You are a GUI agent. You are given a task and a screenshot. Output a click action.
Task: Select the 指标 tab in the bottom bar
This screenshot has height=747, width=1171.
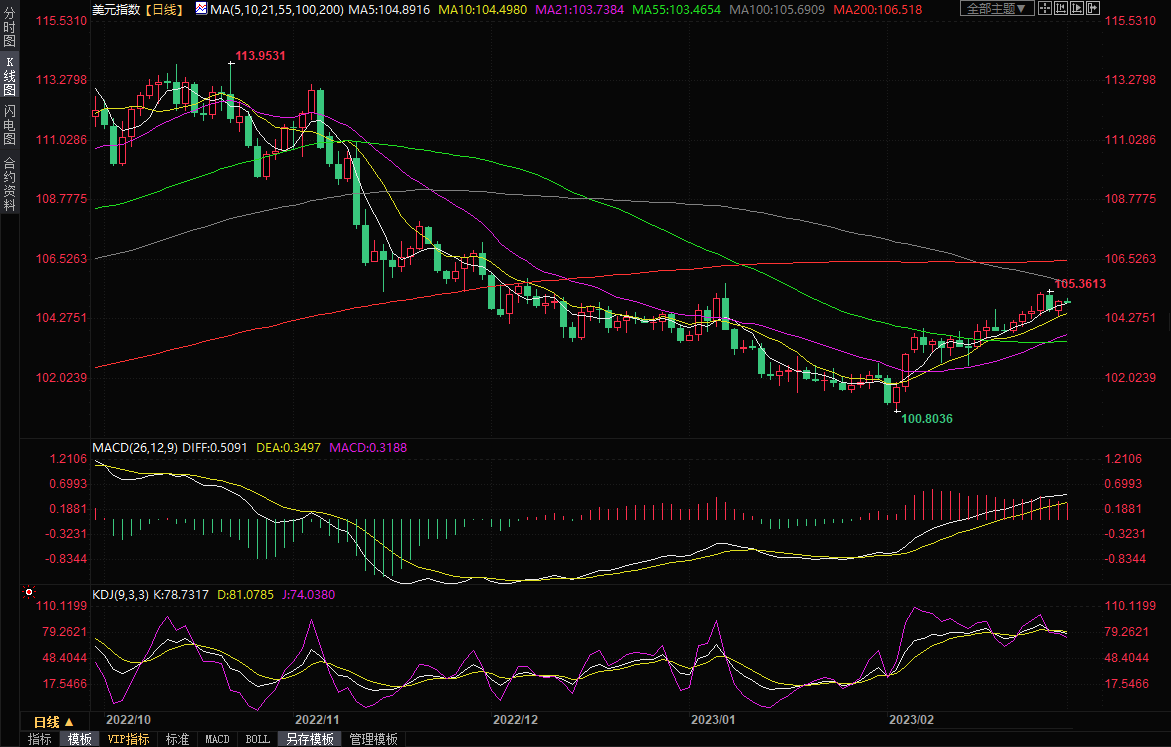click(40, 739)
